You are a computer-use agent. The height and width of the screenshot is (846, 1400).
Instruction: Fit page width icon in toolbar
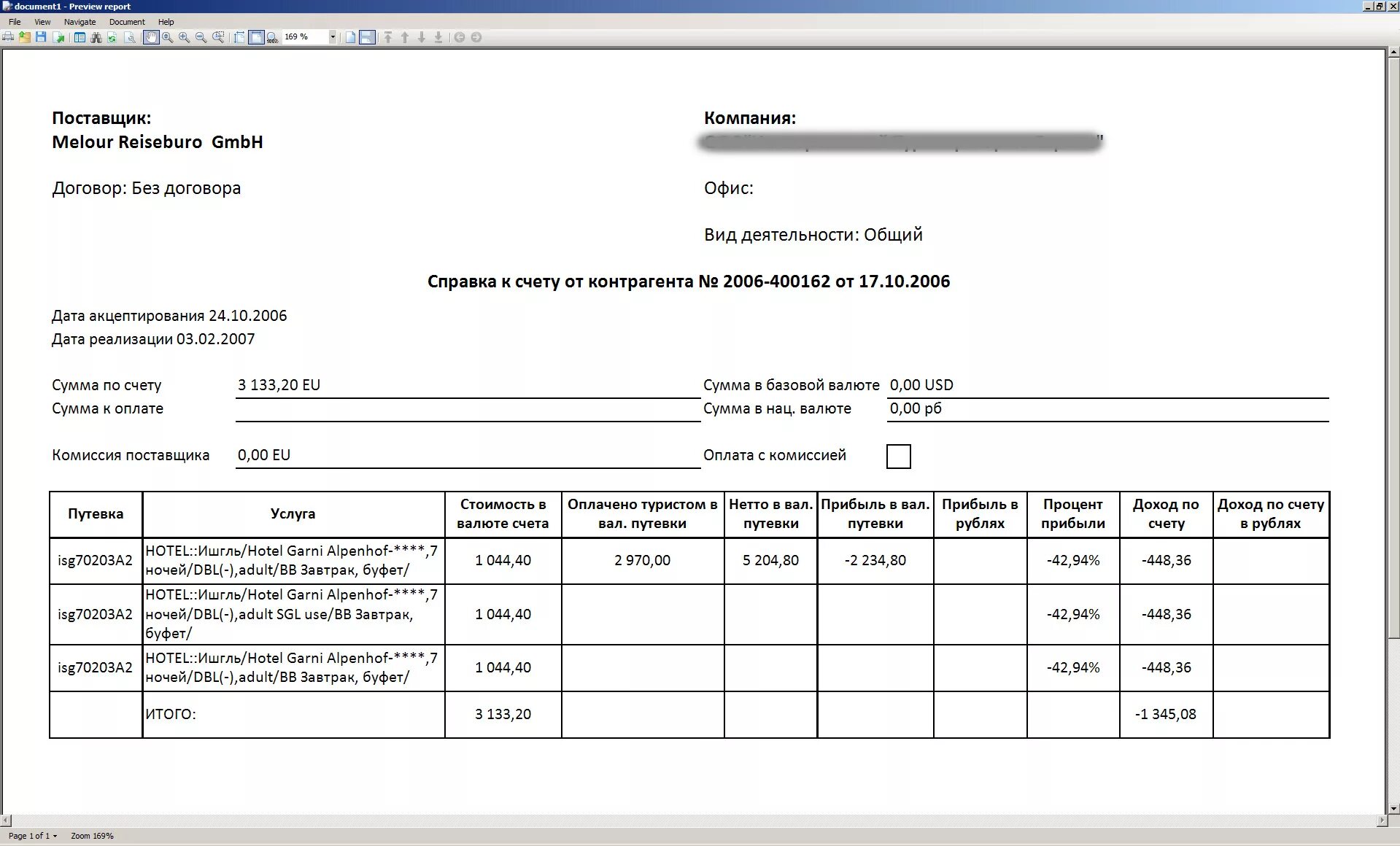tap(256, 37)
